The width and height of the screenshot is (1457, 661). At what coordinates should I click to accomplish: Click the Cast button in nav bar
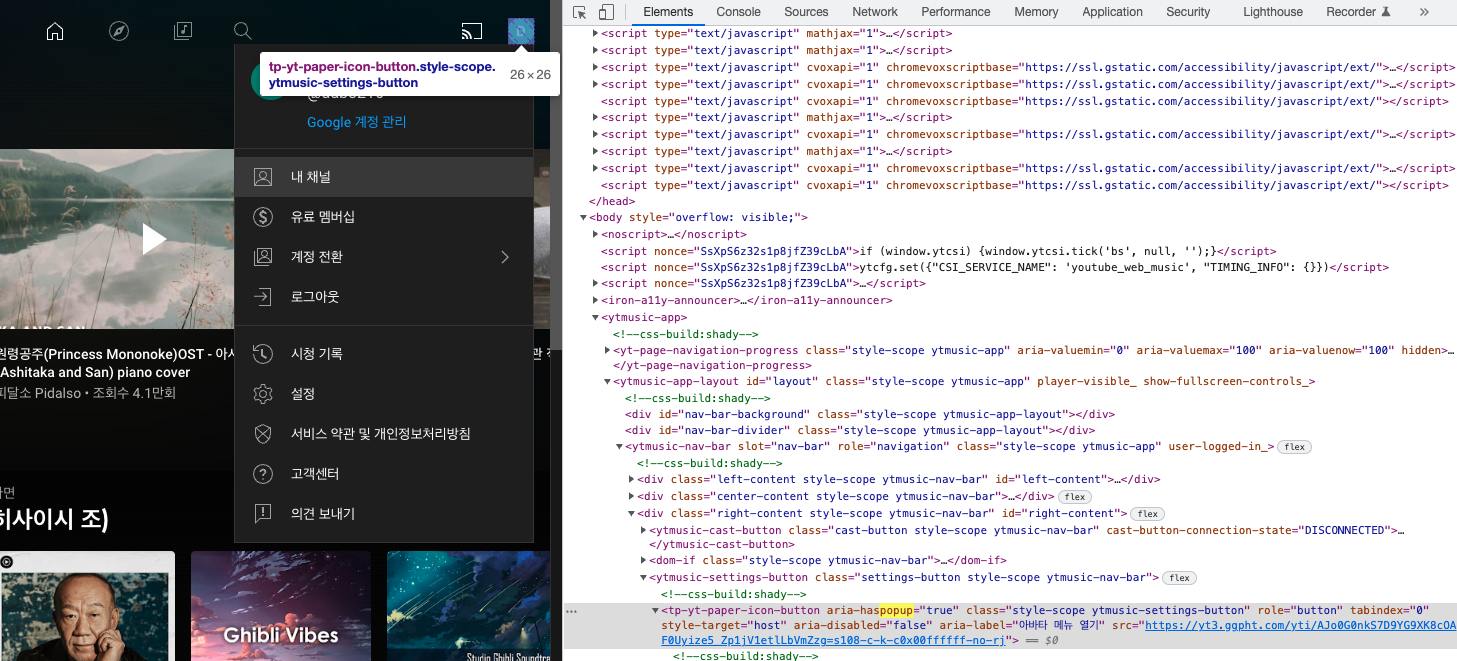(471, 31)
